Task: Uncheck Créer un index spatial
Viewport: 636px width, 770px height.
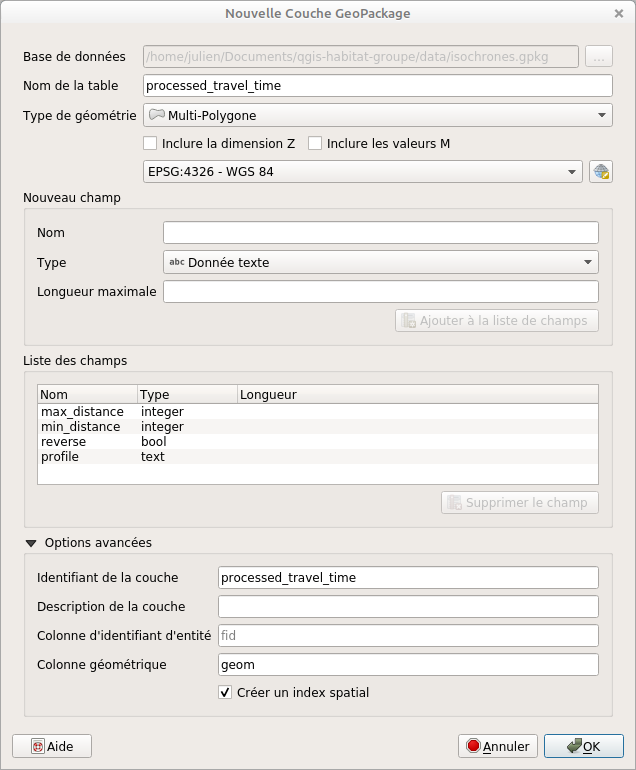Action: pyautogui.click(x=225, y=692)
